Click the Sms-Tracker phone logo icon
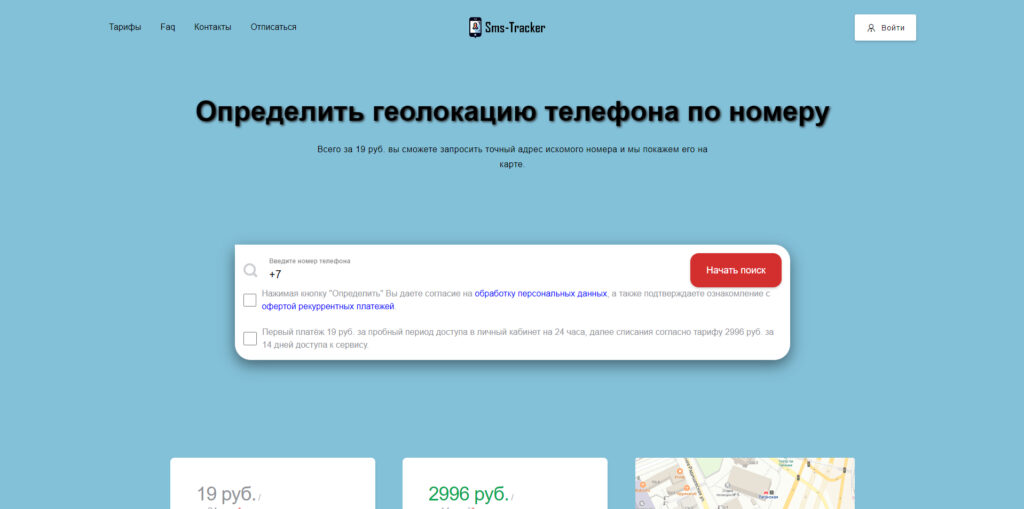Viewport: 1024px width, 509px height. pos(475,27)
